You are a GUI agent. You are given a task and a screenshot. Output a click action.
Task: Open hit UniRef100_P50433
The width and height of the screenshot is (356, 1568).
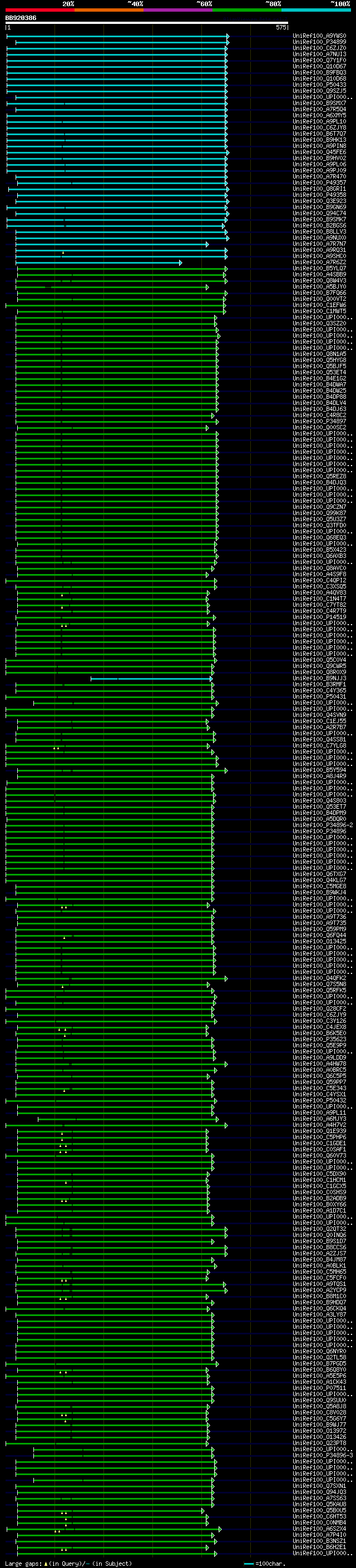click(x=319, y=85)
